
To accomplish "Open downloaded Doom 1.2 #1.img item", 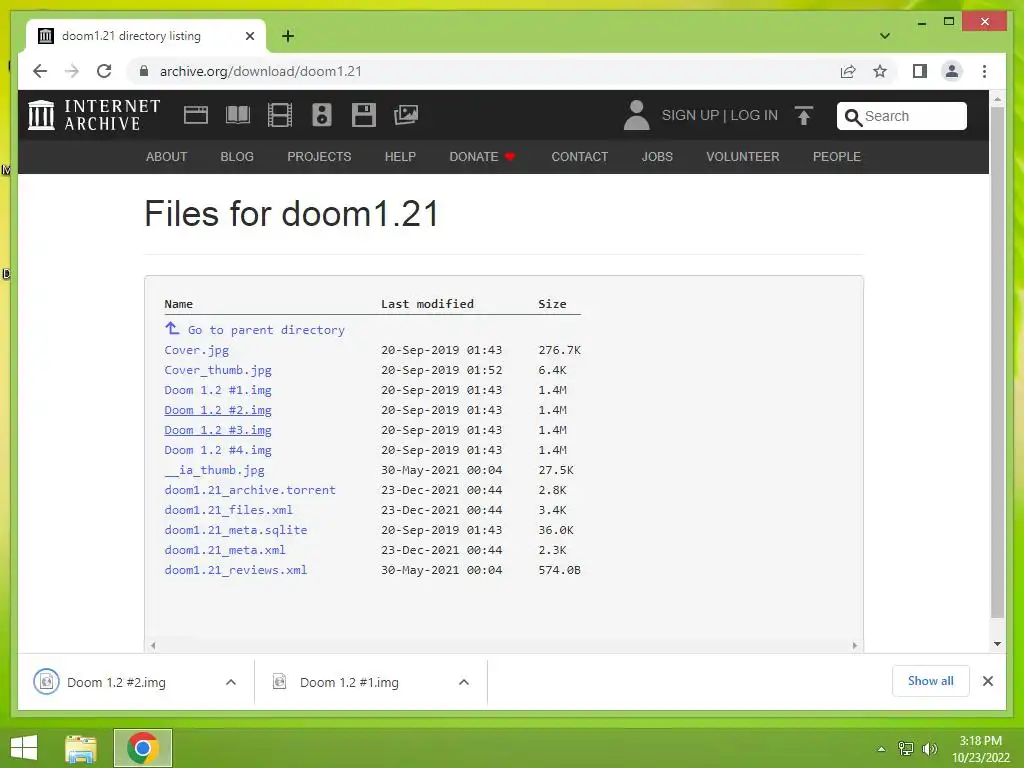I will tap(349, 682).
